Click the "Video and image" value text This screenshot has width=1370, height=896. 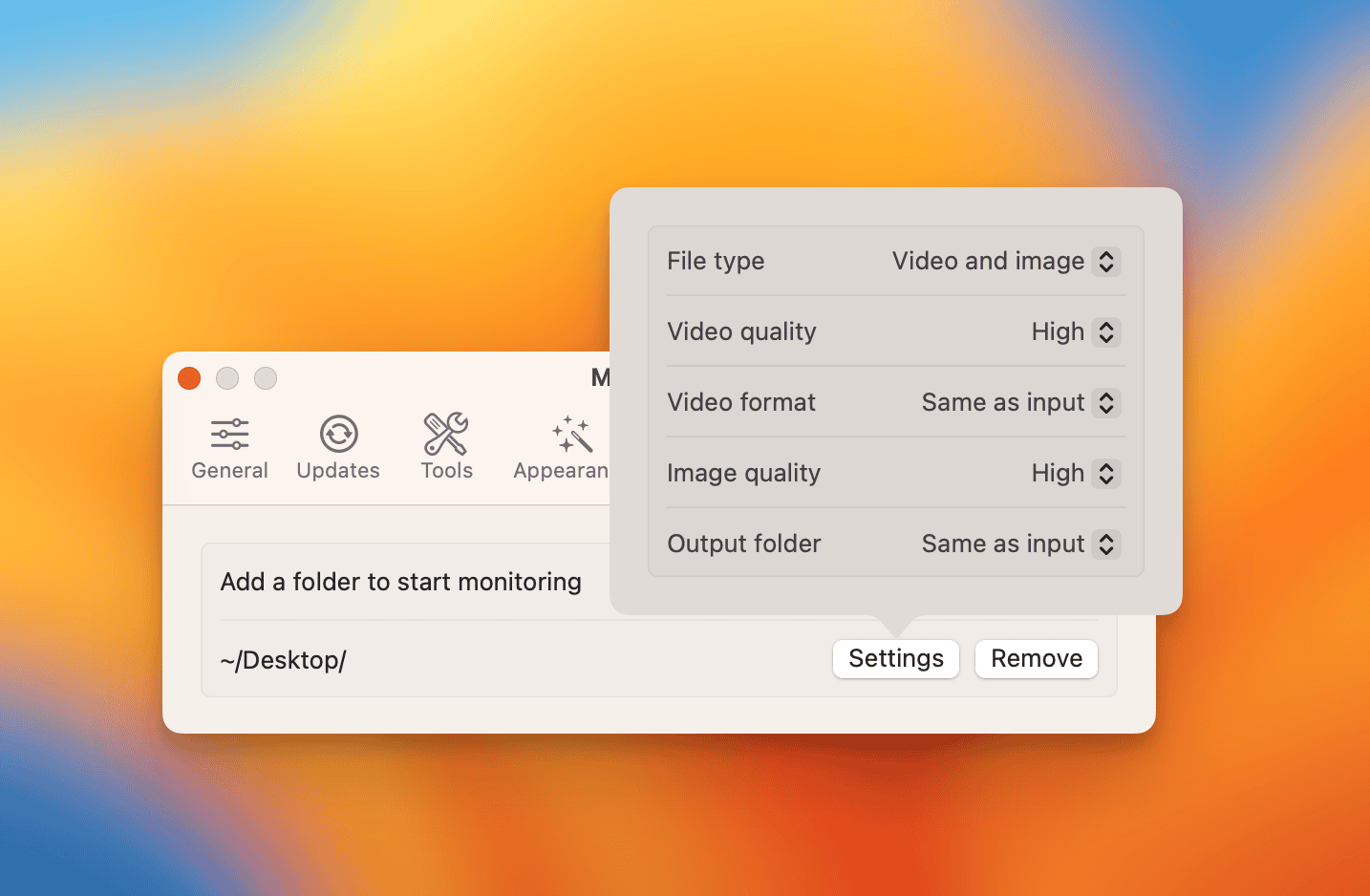tap(987, 262)
